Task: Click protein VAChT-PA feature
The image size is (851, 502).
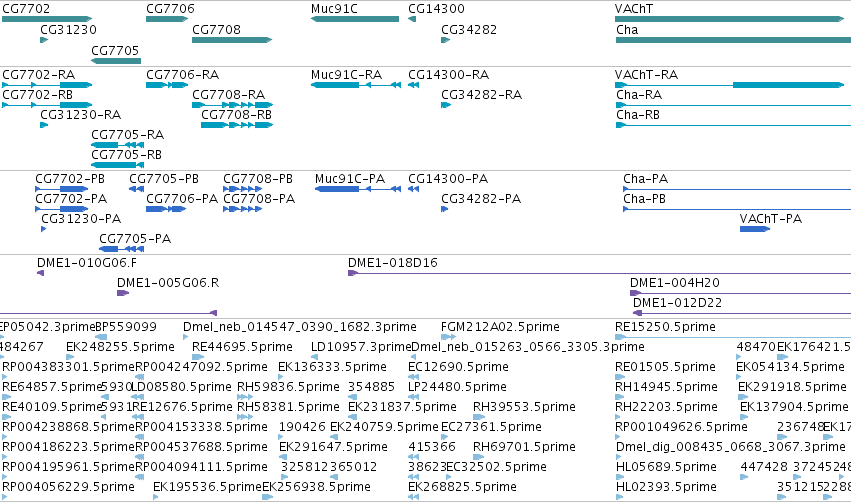Action: coord(754,229)
